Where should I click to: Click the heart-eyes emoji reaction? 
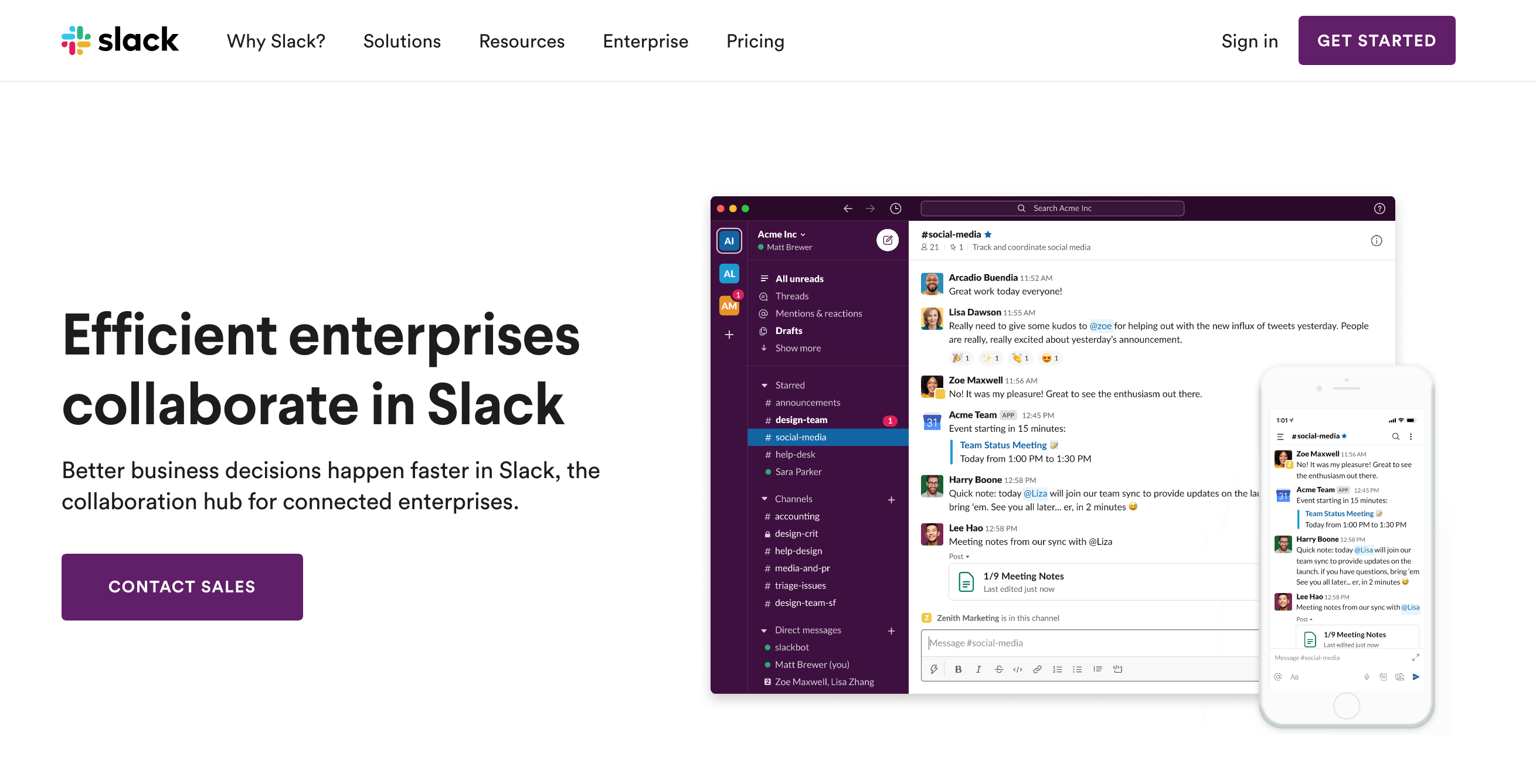pos(1049,358)
